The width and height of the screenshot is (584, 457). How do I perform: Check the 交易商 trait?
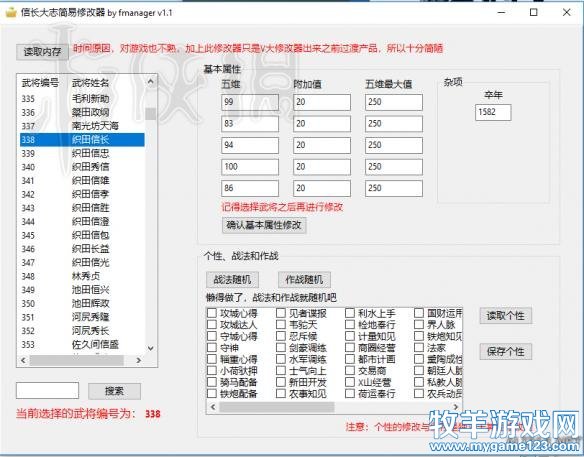(350, 371)
